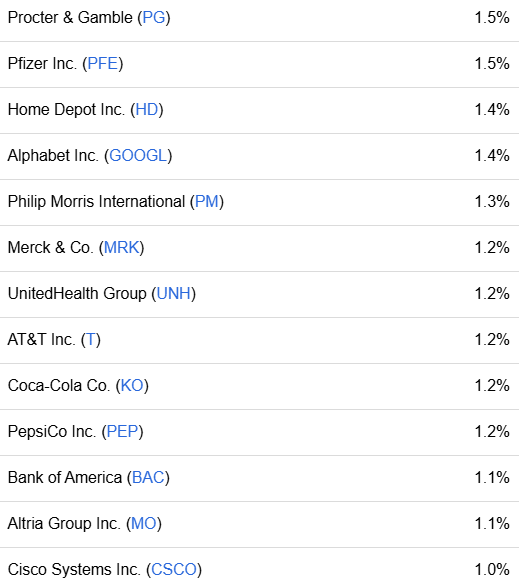The width and height of the screenshot is (522, 586).
Task: Click the Cisco Systems 1.0% weight
Action: (492, 569)
